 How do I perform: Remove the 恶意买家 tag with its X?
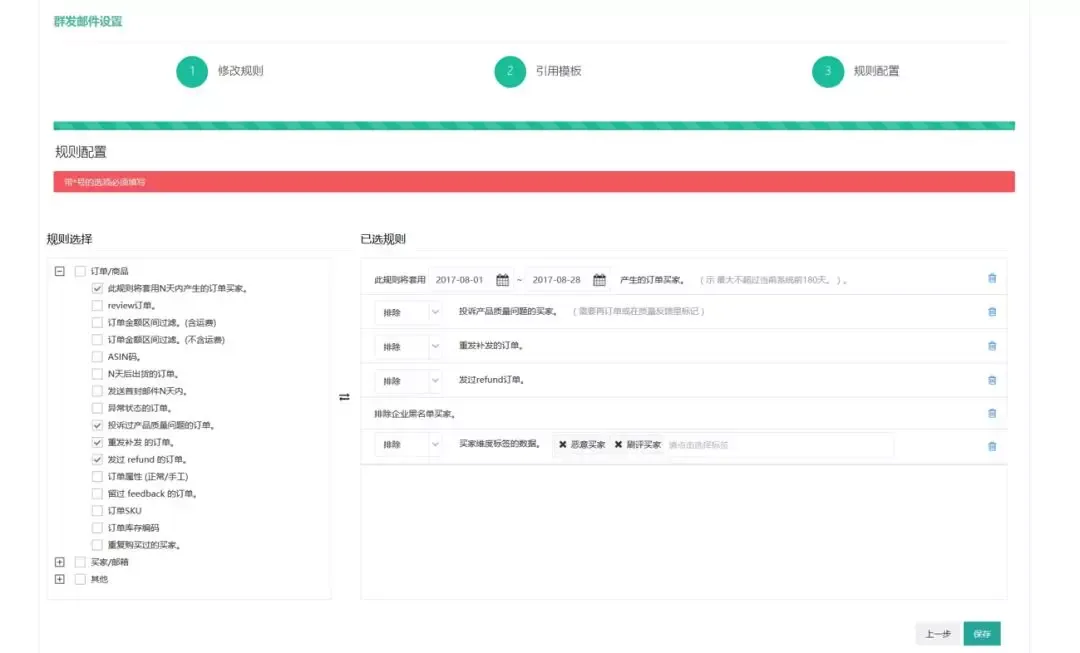pyautogui.click(x=563, y=444)
